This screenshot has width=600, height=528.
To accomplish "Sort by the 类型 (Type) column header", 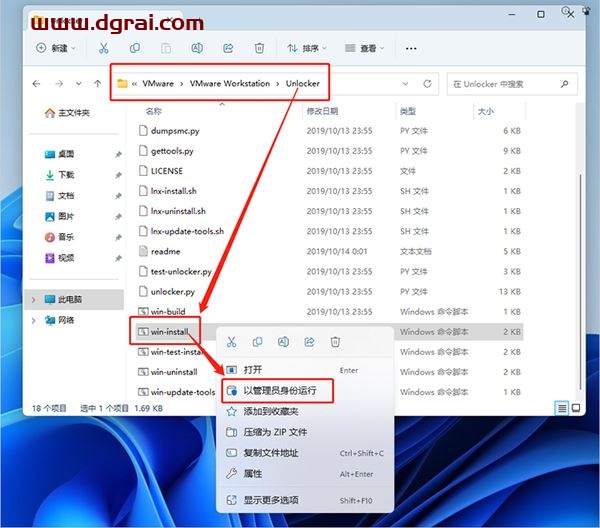I will [x=408, y=111].
